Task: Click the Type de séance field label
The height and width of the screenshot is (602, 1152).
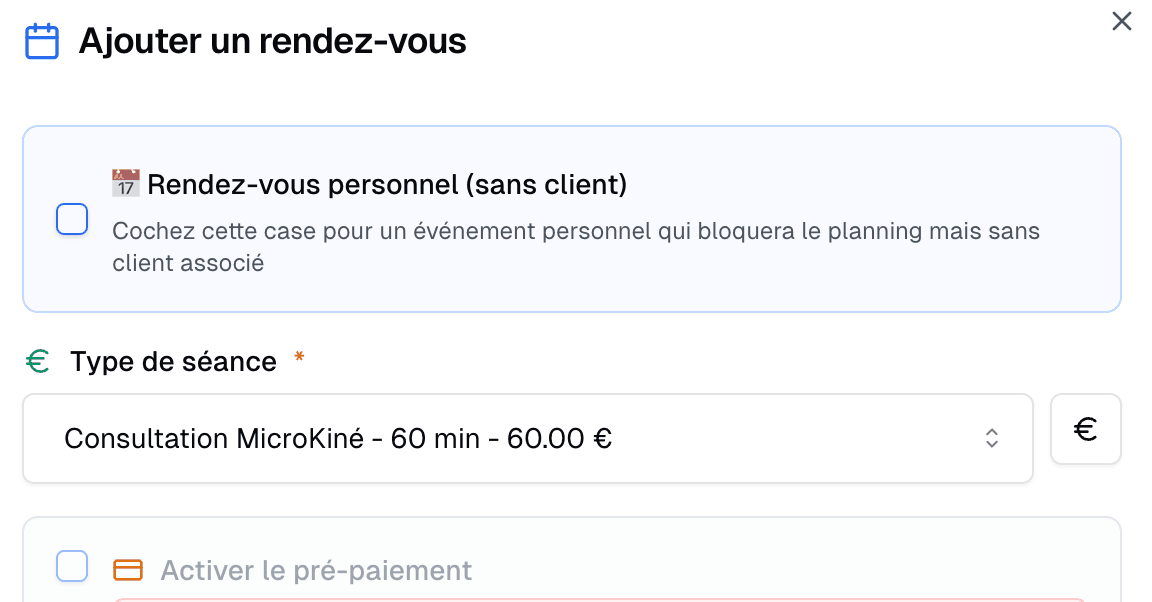Action: [x=173, y=362]
